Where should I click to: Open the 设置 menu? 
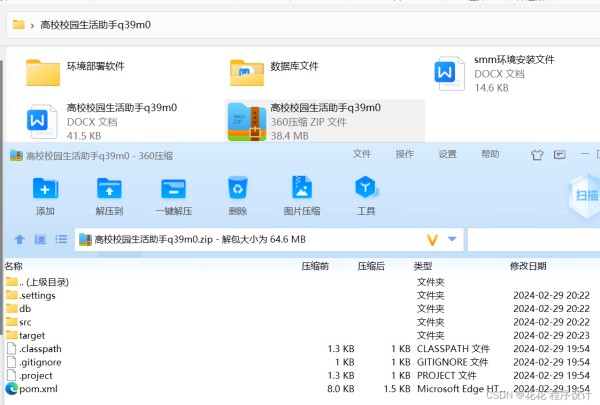(x=447, y=154)
